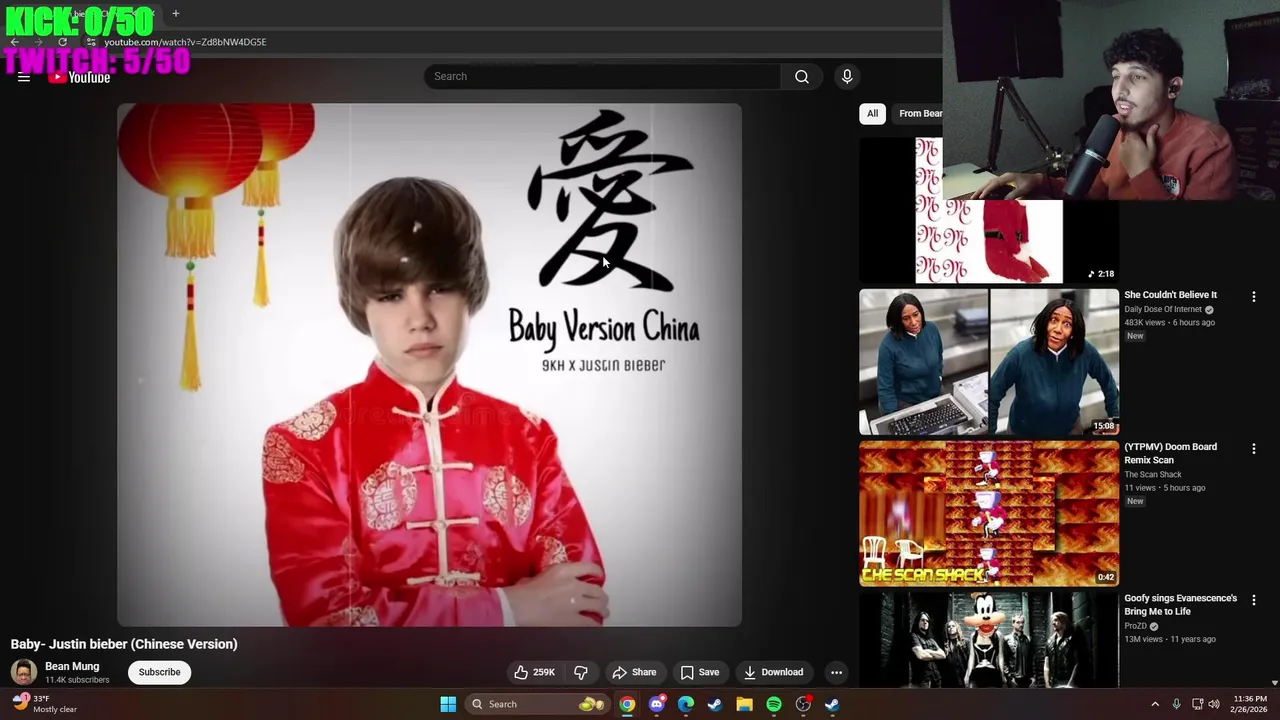Viewport: 1280px width, 720px height.
Task: Open the clock showing 11:36 PM
Action: pos(1250,704)
